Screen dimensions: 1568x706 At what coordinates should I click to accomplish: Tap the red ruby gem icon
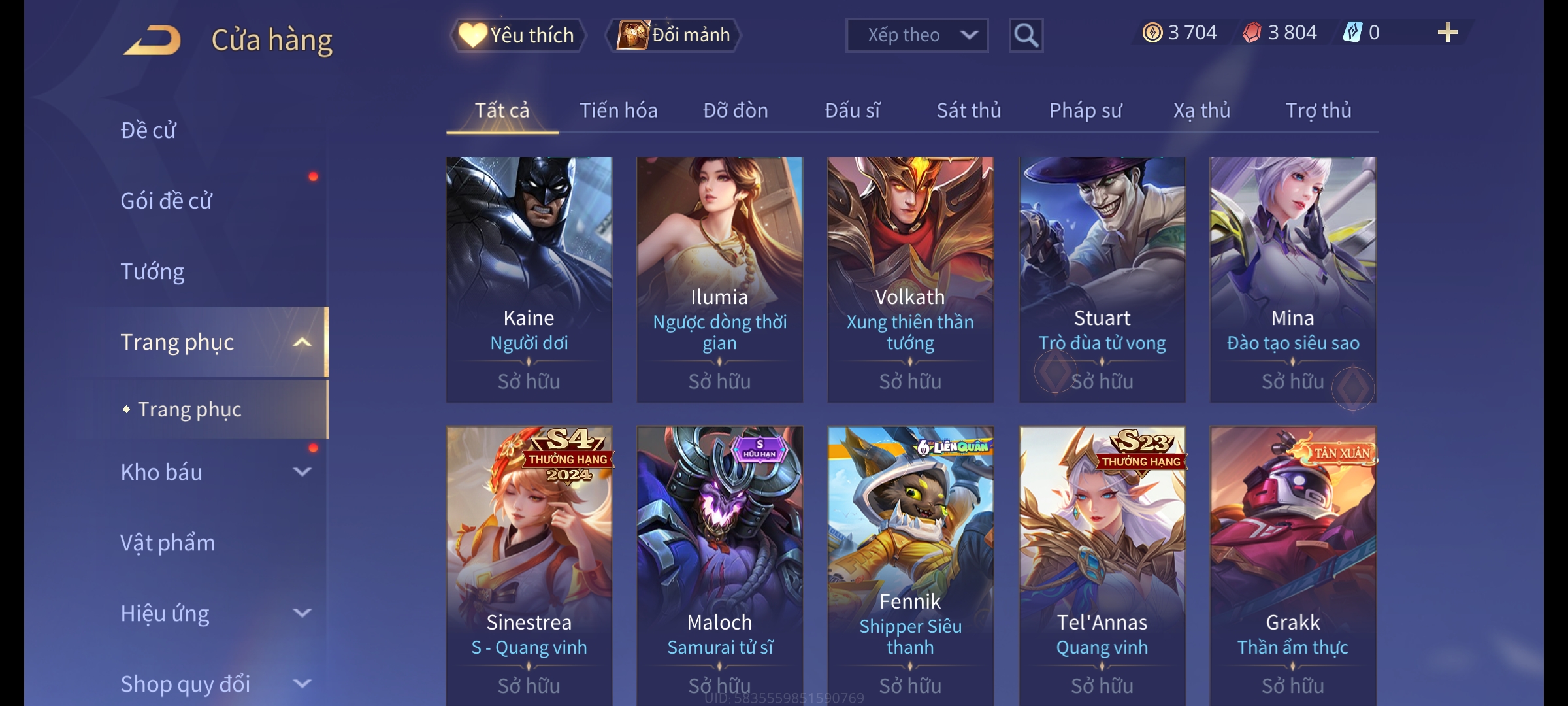(1252, 33)
